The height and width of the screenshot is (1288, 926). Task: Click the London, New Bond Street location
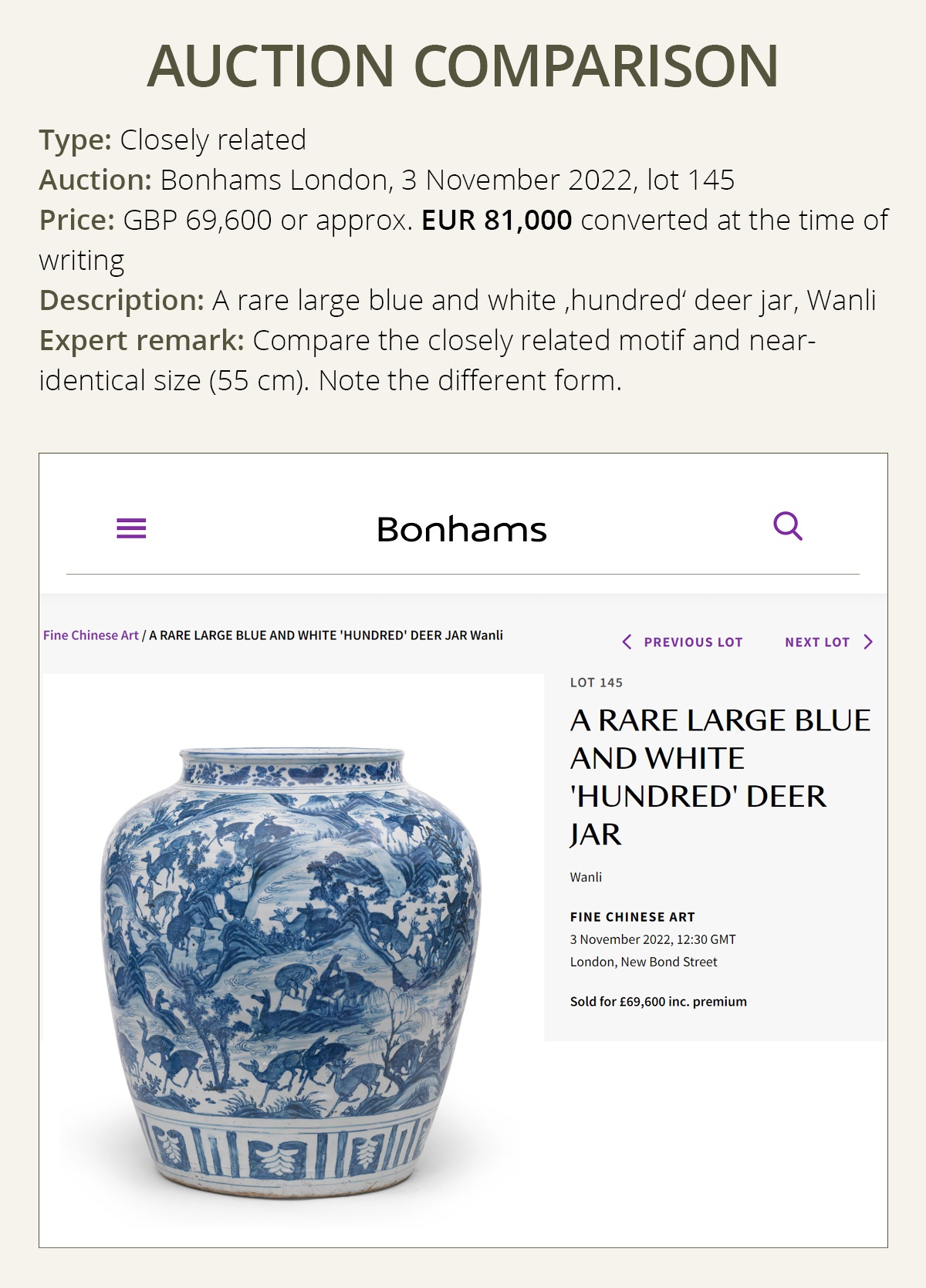click(x=644, y=962)
